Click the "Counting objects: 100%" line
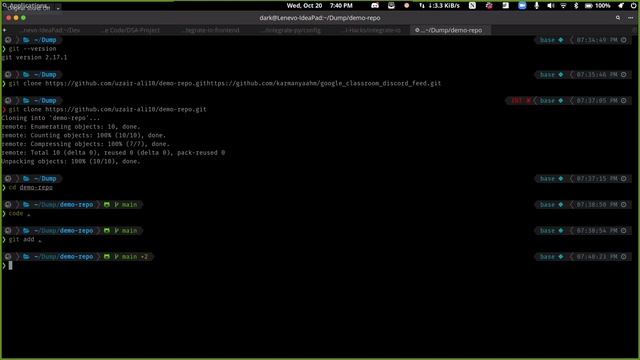Screen dimensions: 640x360 pos(84,135)
